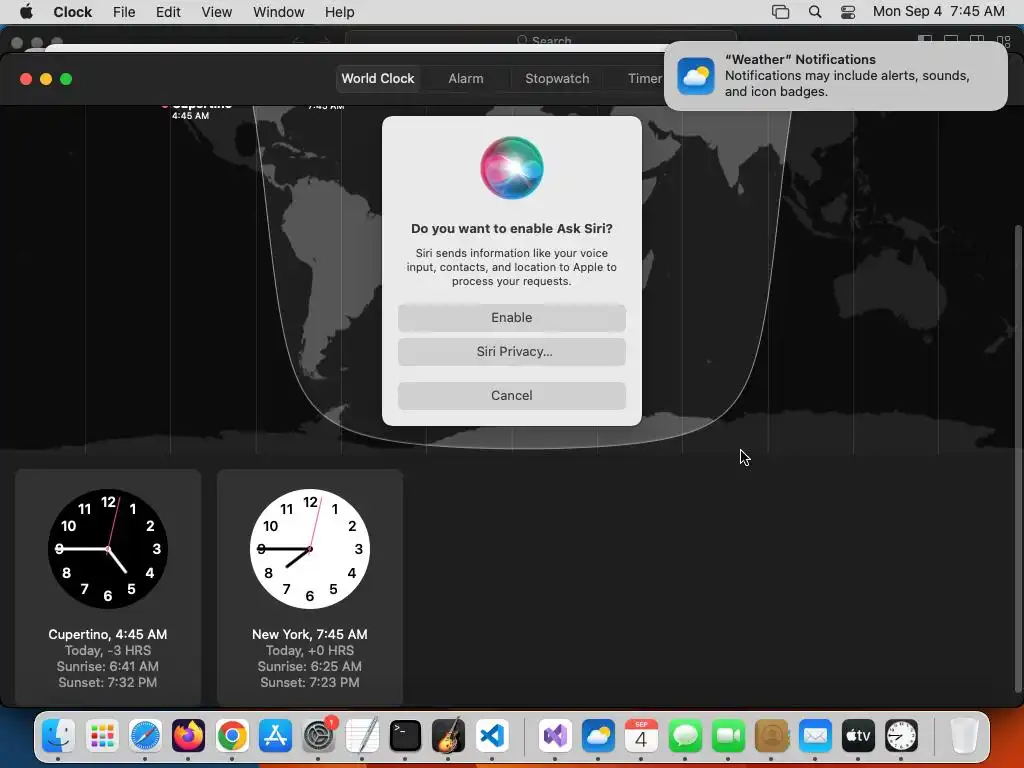Select the Cupertino clock card
This screenshot has width=1024, height=768.
tap(108, 586)
